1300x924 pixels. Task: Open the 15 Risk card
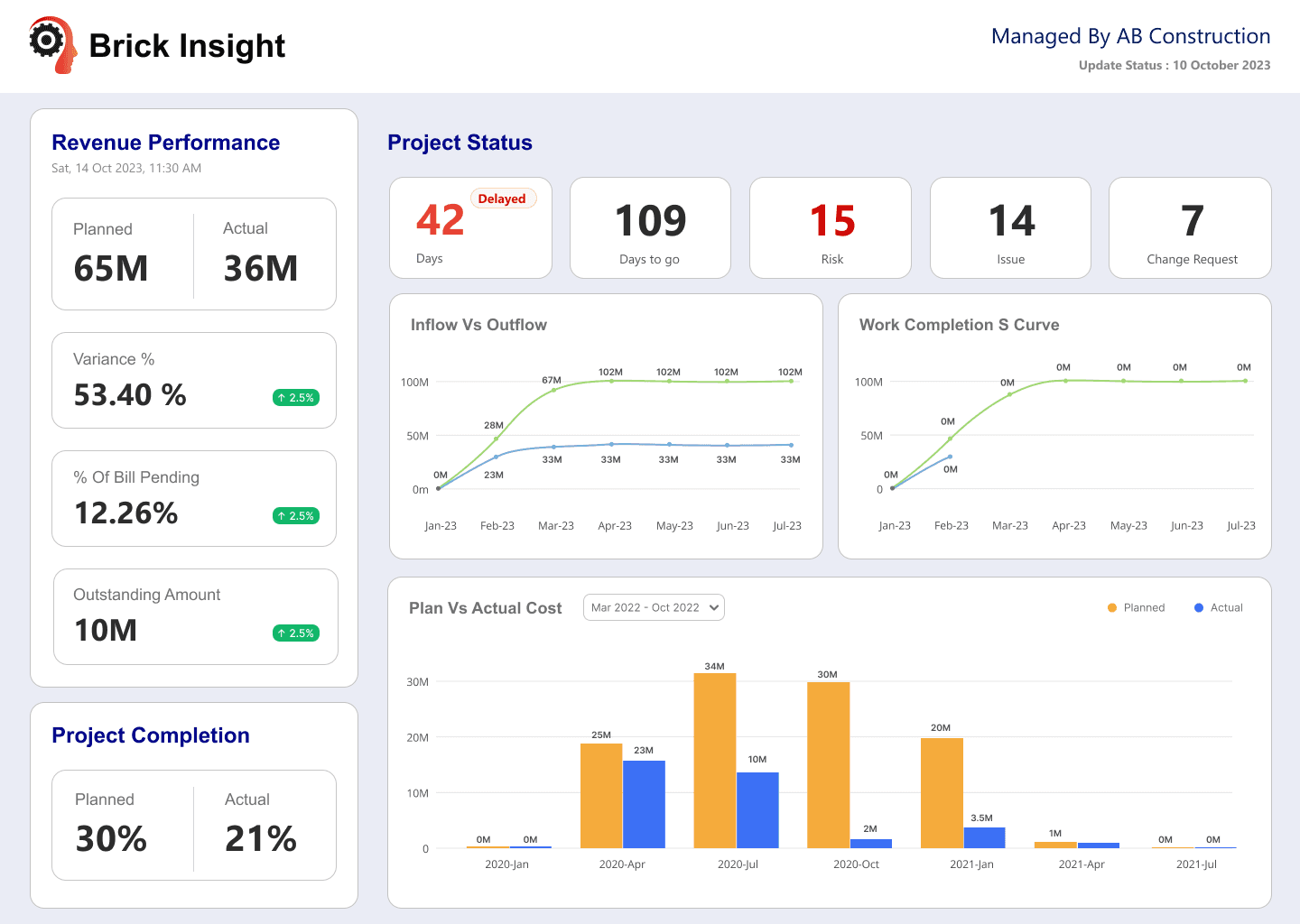click(831, 227)
